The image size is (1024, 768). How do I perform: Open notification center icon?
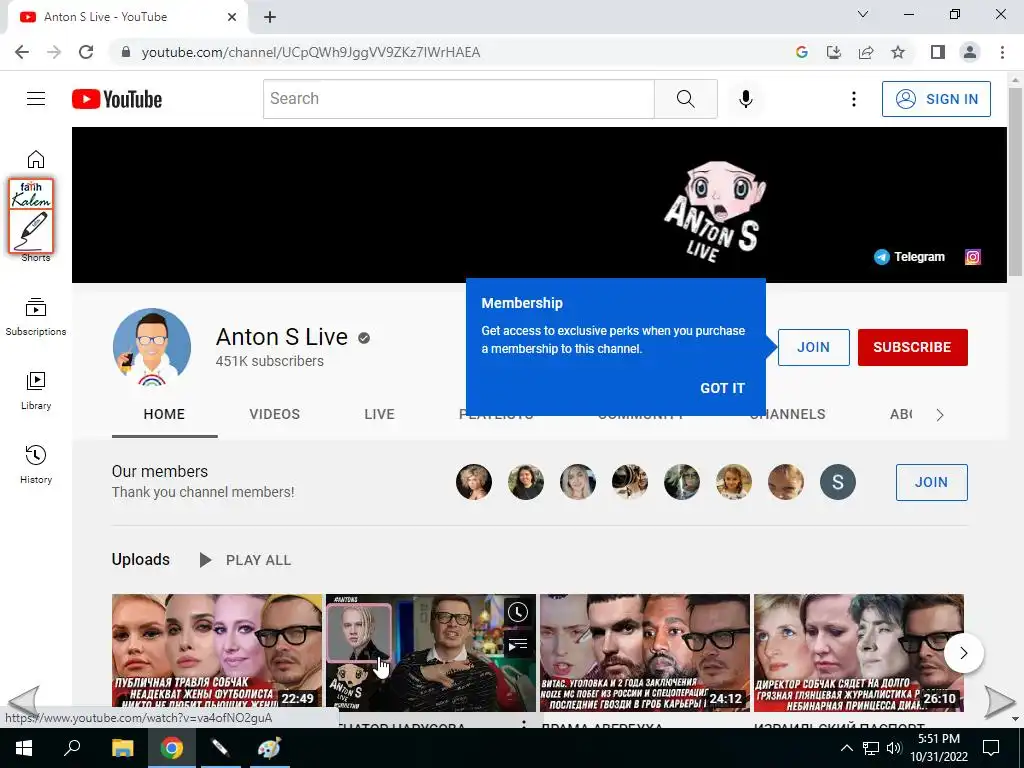coord(991,748)
